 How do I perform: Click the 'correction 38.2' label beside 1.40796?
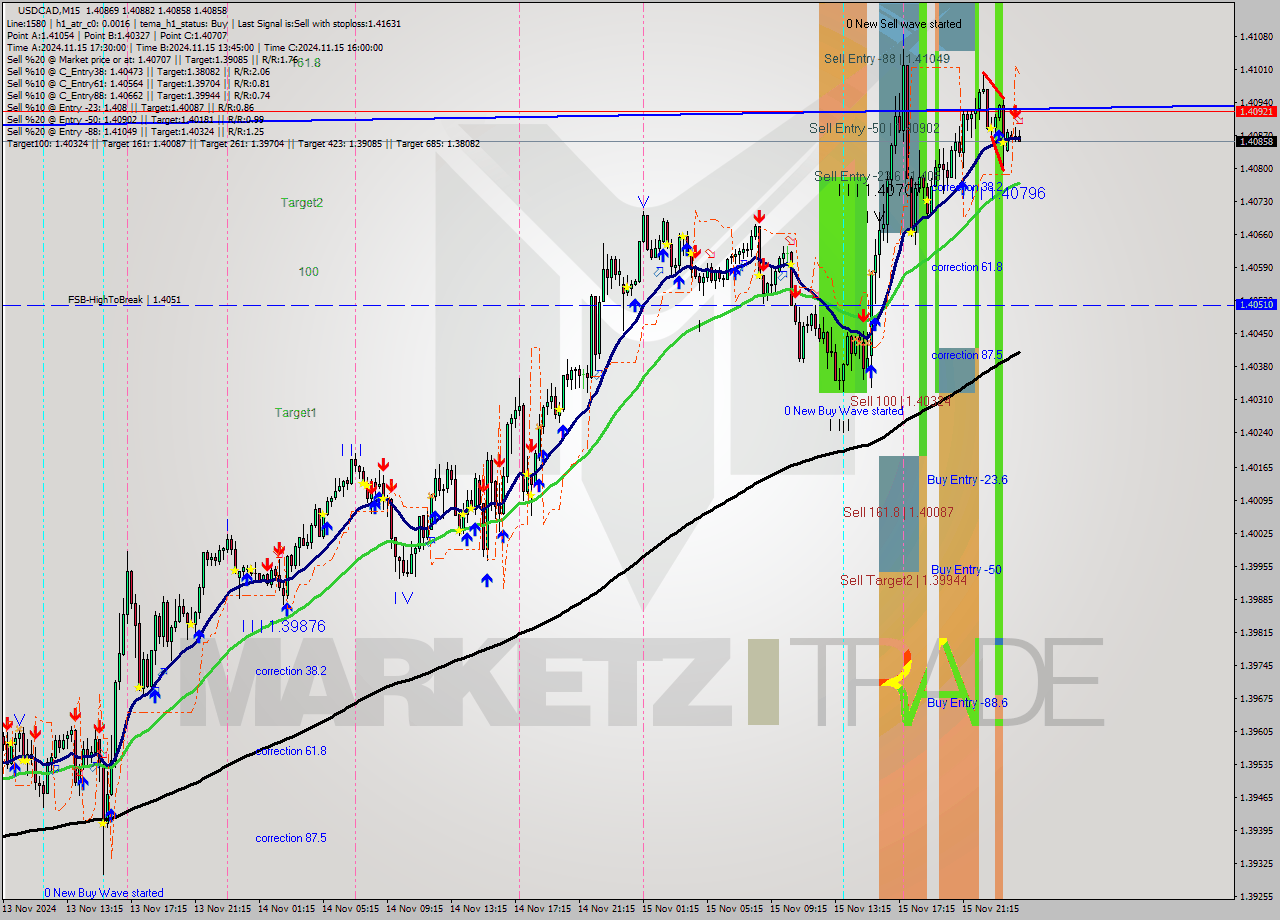click(967, 187)
